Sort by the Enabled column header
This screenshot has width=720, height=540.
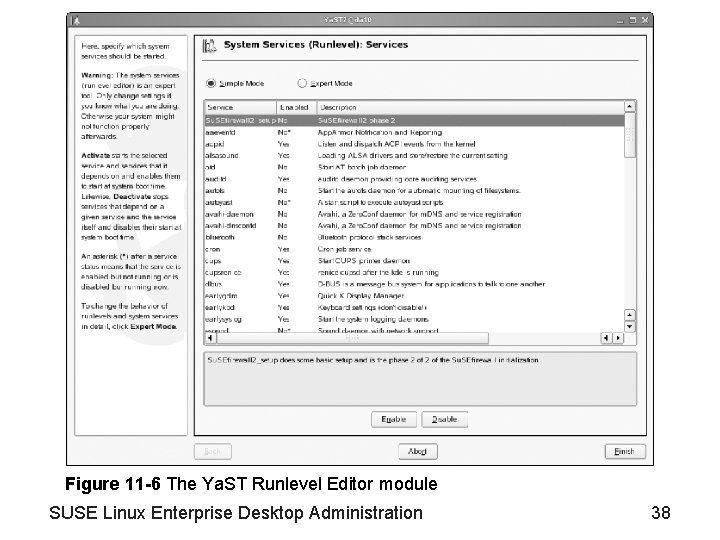click(296, 107)
